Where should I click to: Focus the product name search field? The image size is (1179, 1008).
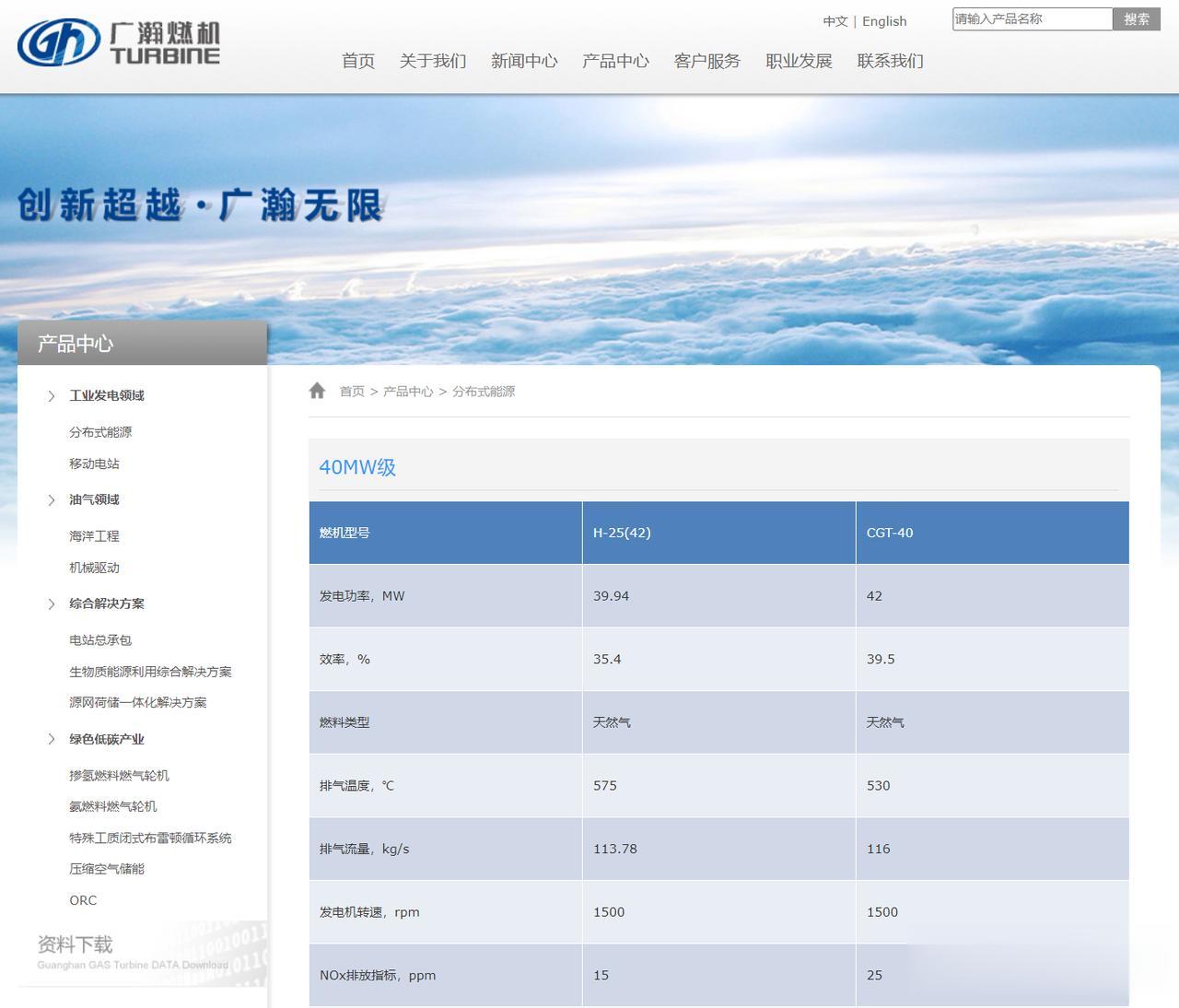(x=1033, y=18)
